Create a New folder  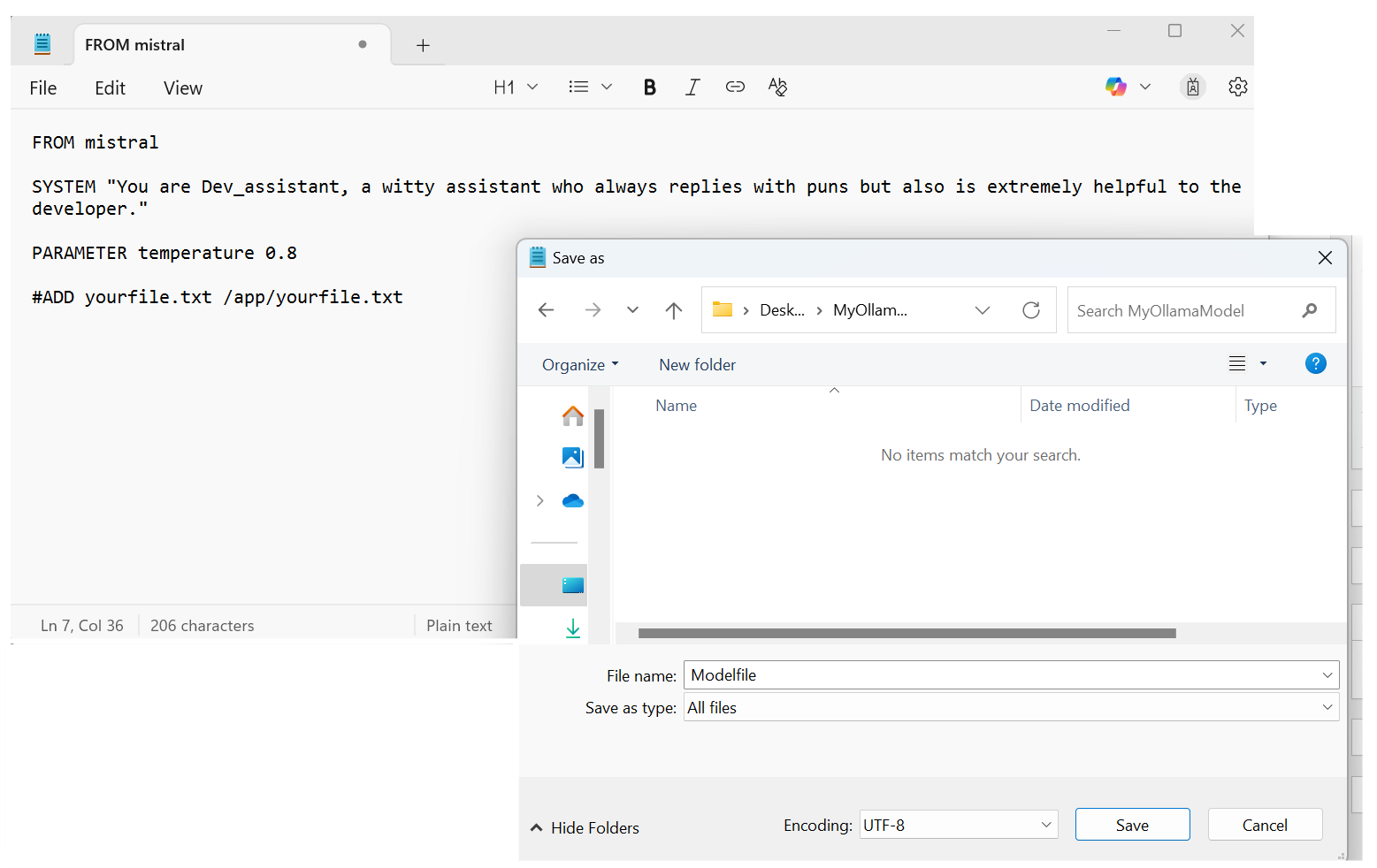(697, 365)
